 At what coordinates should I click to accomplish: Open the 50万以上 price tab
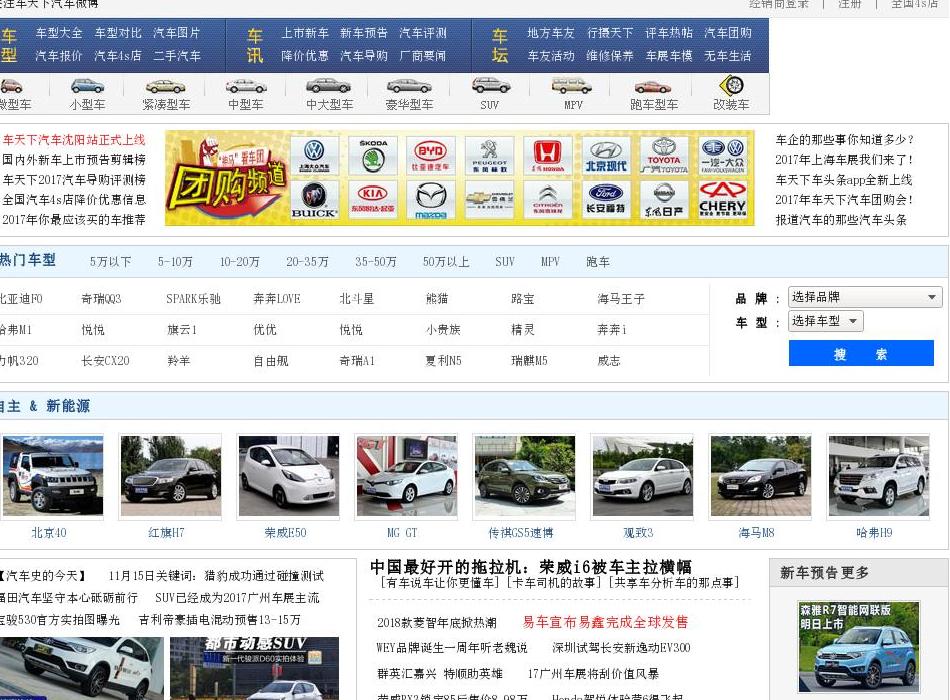click(x=446, y=262)
